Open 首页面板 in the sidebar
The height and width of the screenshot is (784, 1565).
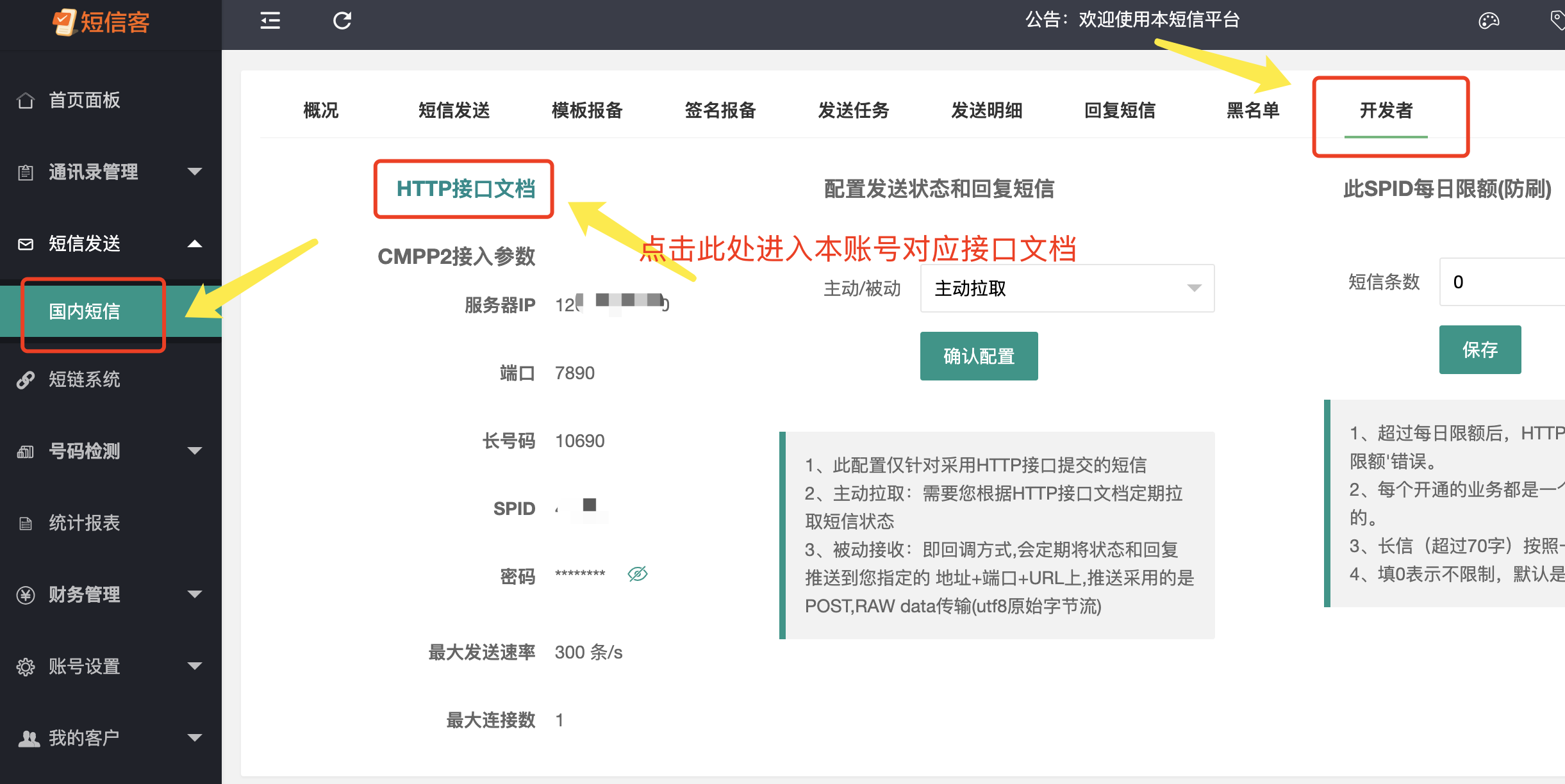click(85, 101)
